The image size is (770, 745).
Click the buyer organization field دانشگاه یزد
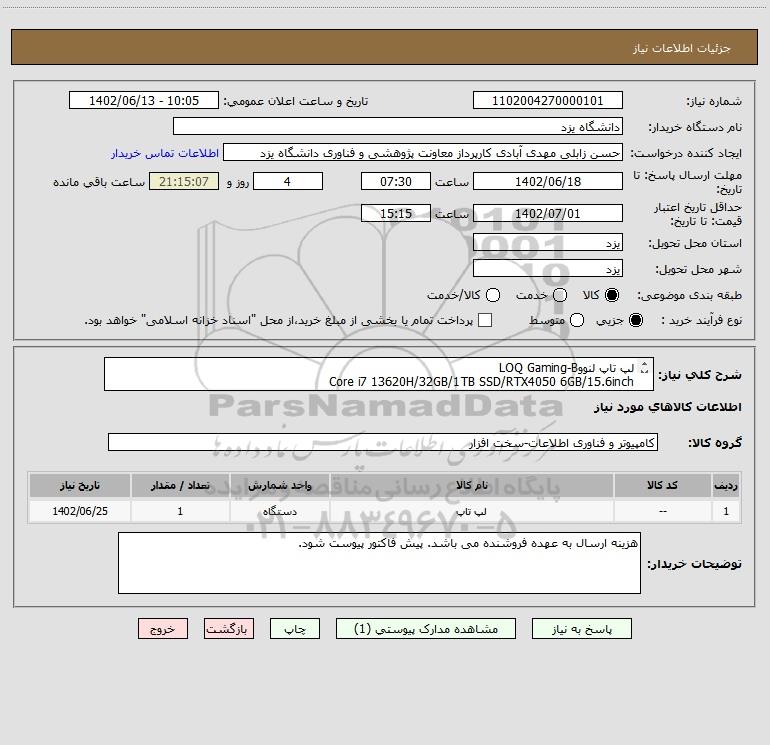point(398,126)
